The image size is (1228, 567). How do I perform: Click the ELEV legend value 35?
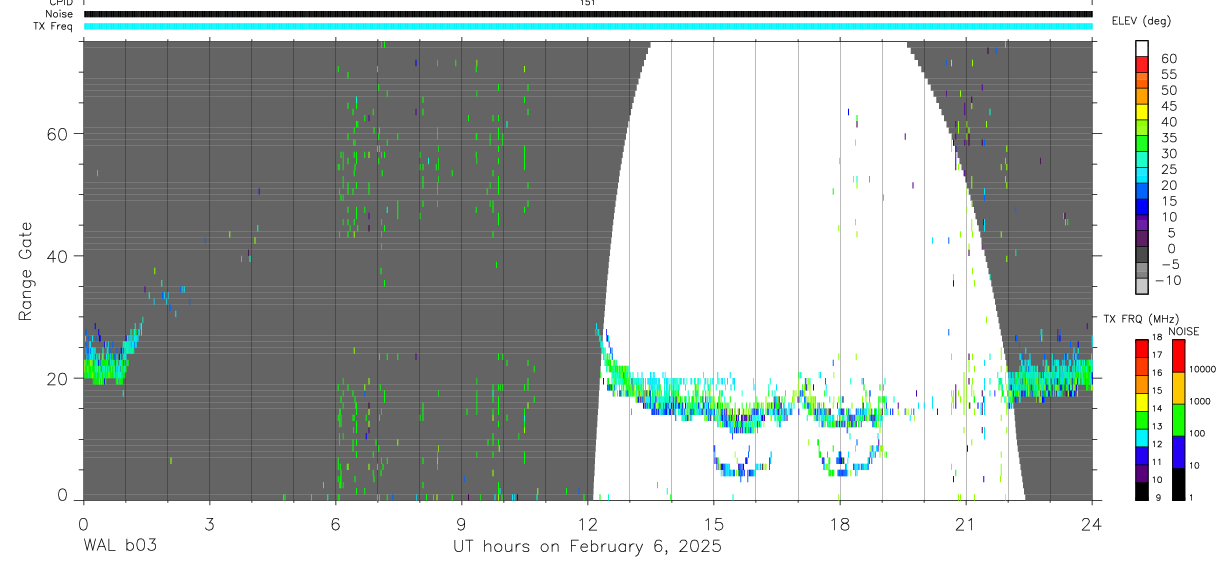[1168, 138]
